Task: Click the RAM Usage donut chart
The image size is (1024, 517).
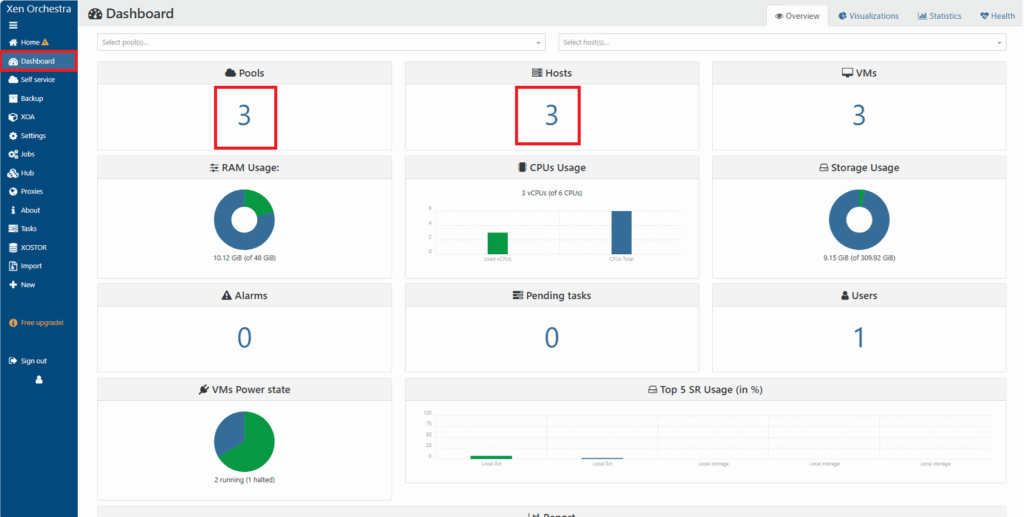Action: click(x=244, y=219)
